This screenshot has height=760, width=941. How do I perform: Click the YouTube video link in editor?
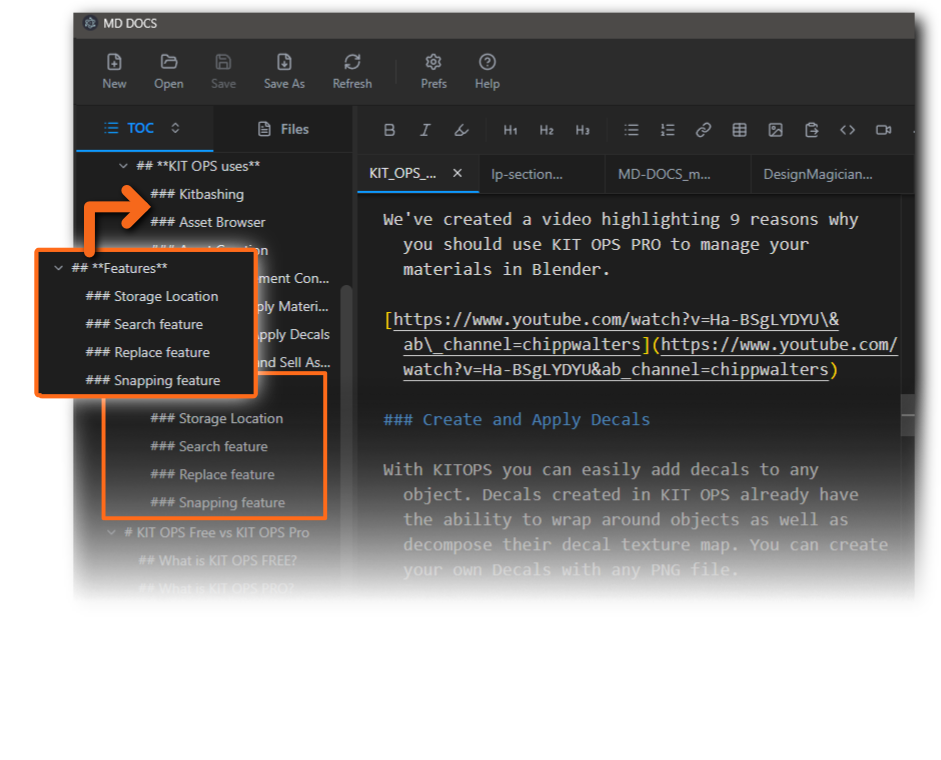(641, 345)
